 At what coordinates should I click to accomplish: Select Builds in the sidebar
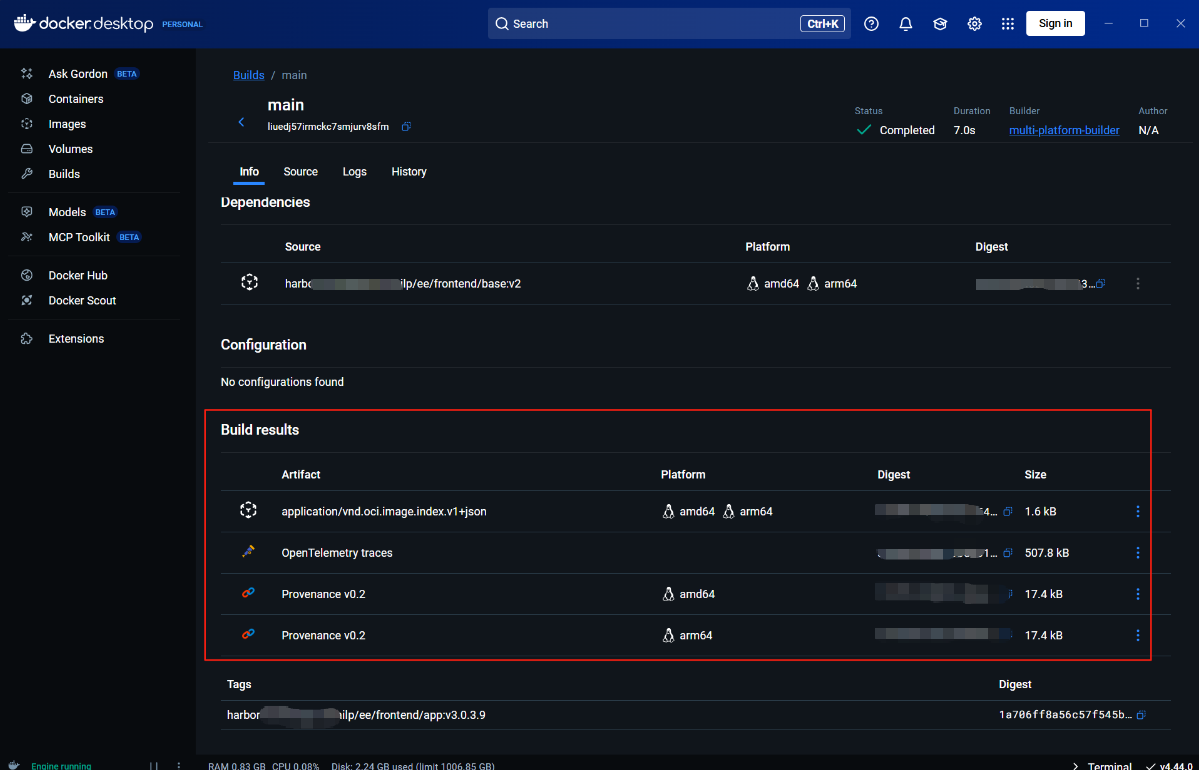pos(63,174)
